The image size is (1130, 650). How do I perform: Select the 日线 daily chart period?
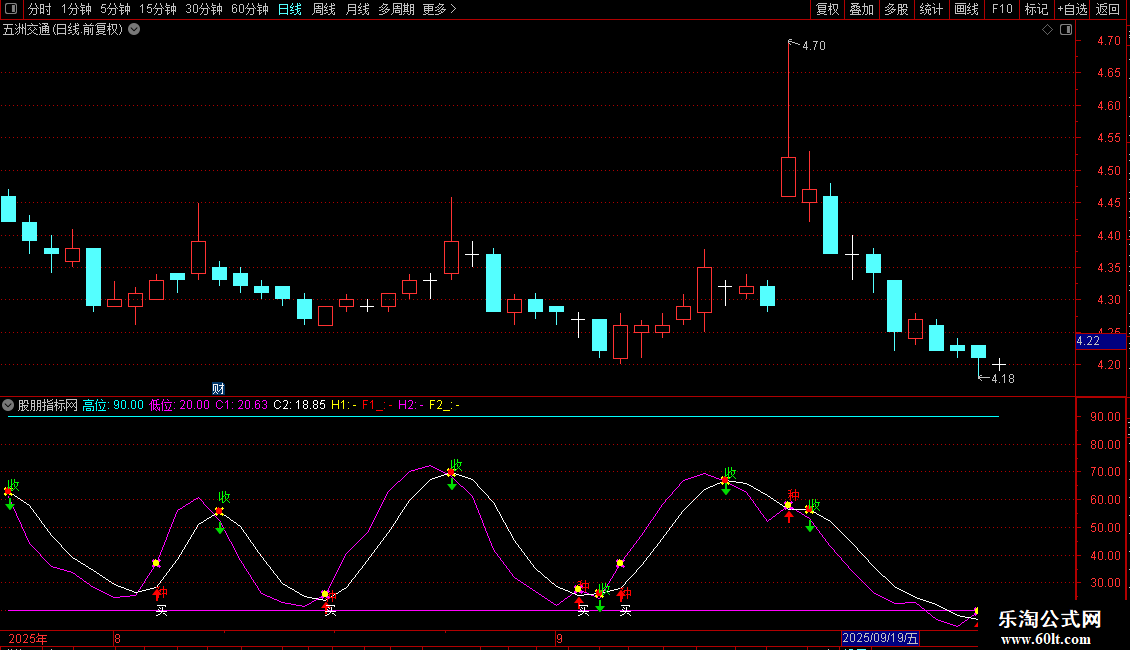click(289, 9)
